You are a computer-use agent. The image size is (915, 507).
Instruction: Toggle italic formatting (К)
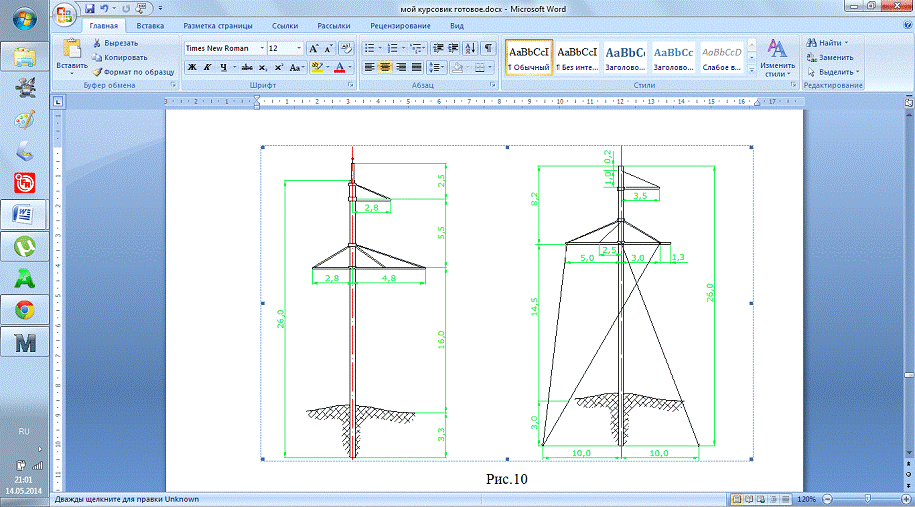pos(207,68)
